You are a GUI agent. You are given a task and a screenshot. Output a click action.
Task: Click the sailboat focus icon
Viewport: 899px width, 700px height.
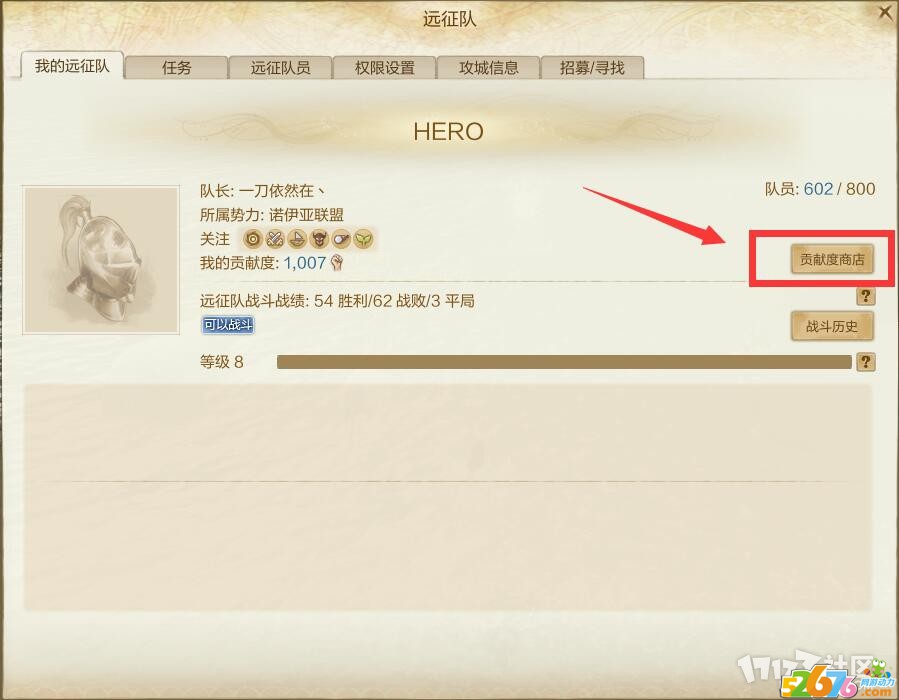297,238
